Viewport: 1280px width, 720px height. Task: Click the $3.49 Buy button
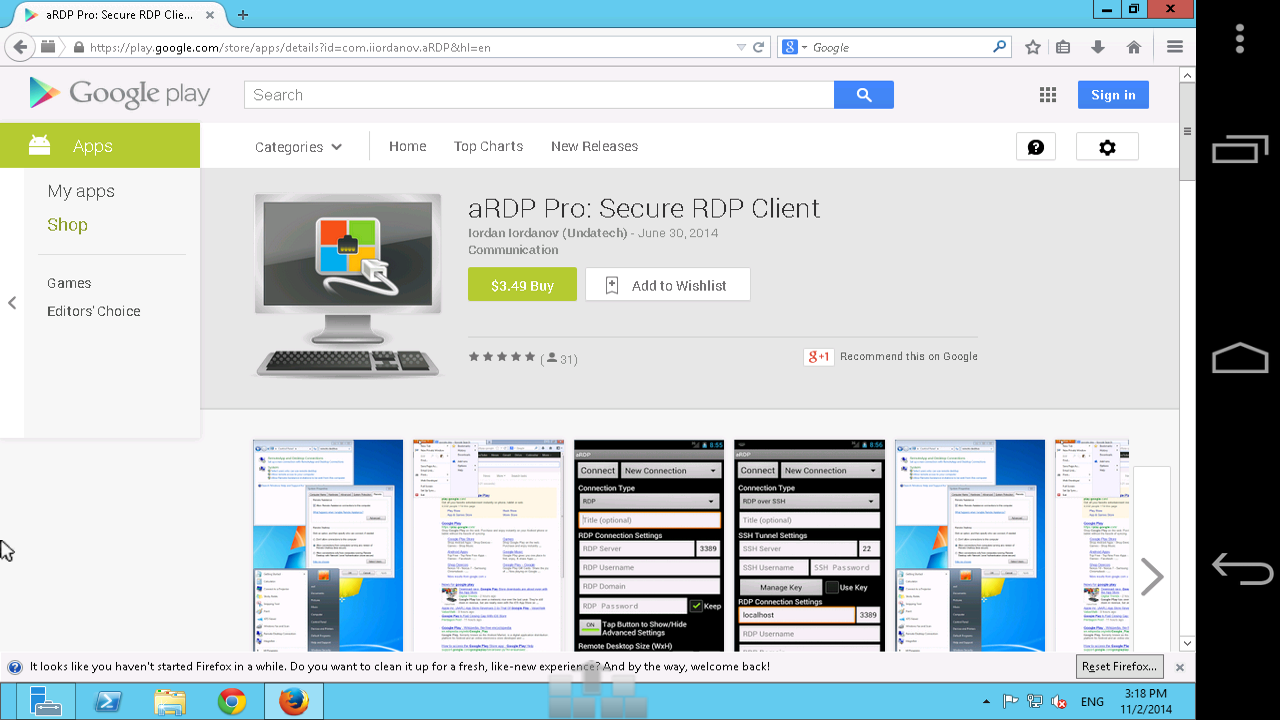[x=522, y=284]
